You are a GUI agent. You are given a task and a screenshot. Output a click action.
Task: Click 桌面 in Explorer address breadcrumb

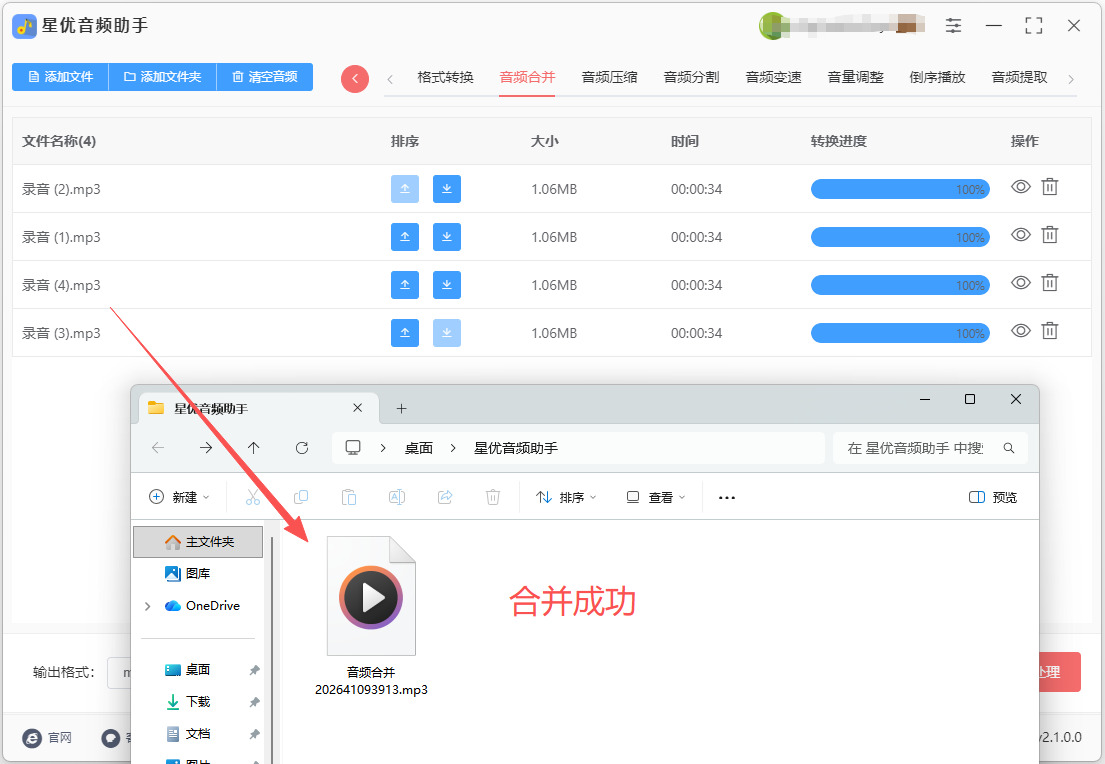[x=419, y=448]
